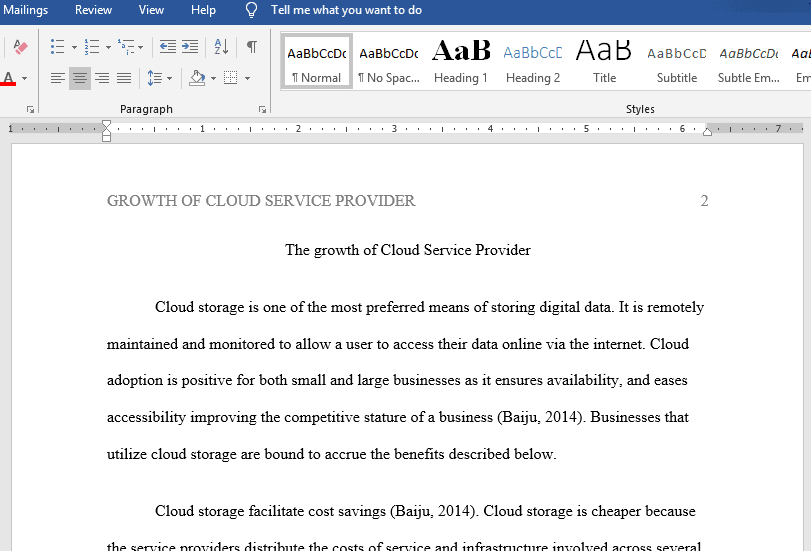811x551 pixels.
Task: Sort the selected text alphabetically
Action: point(221,47)
